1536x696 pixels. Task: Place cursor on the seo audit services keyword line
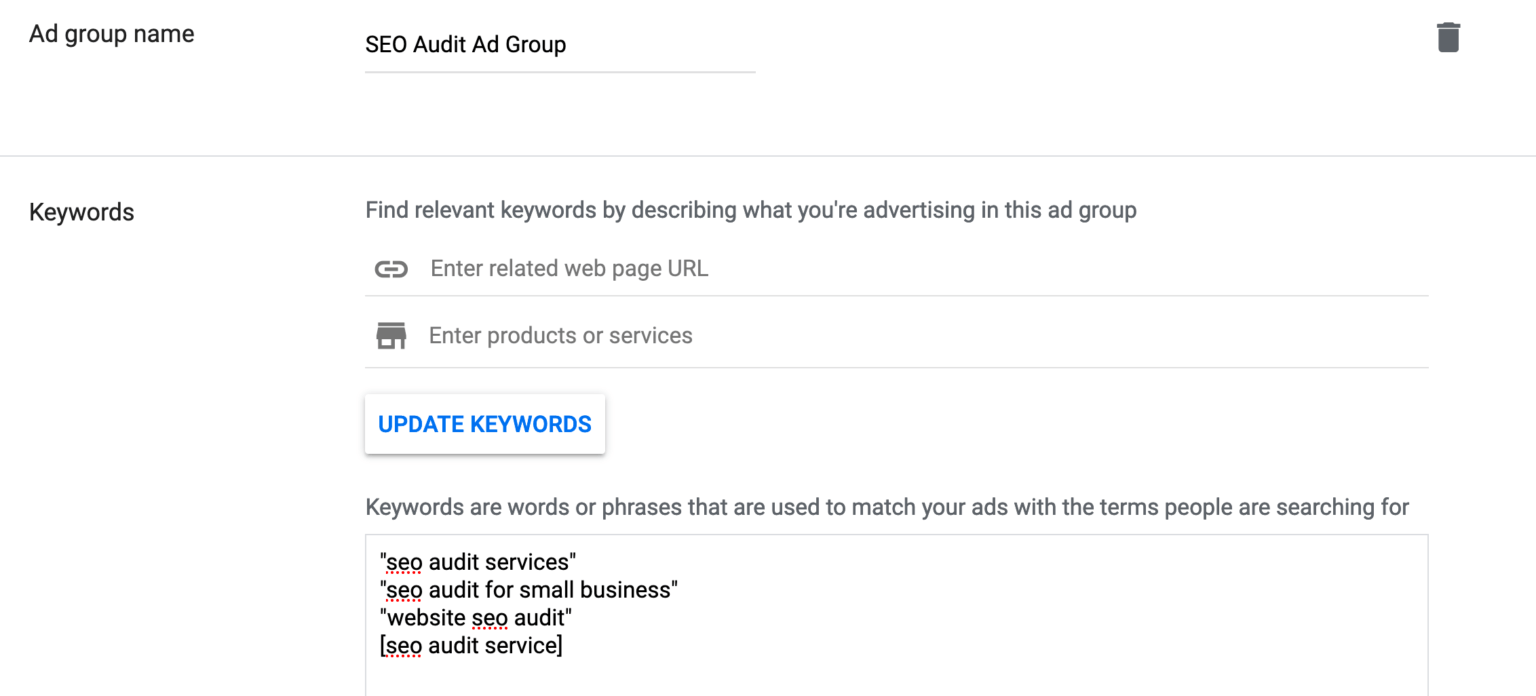tap(478, 562)
